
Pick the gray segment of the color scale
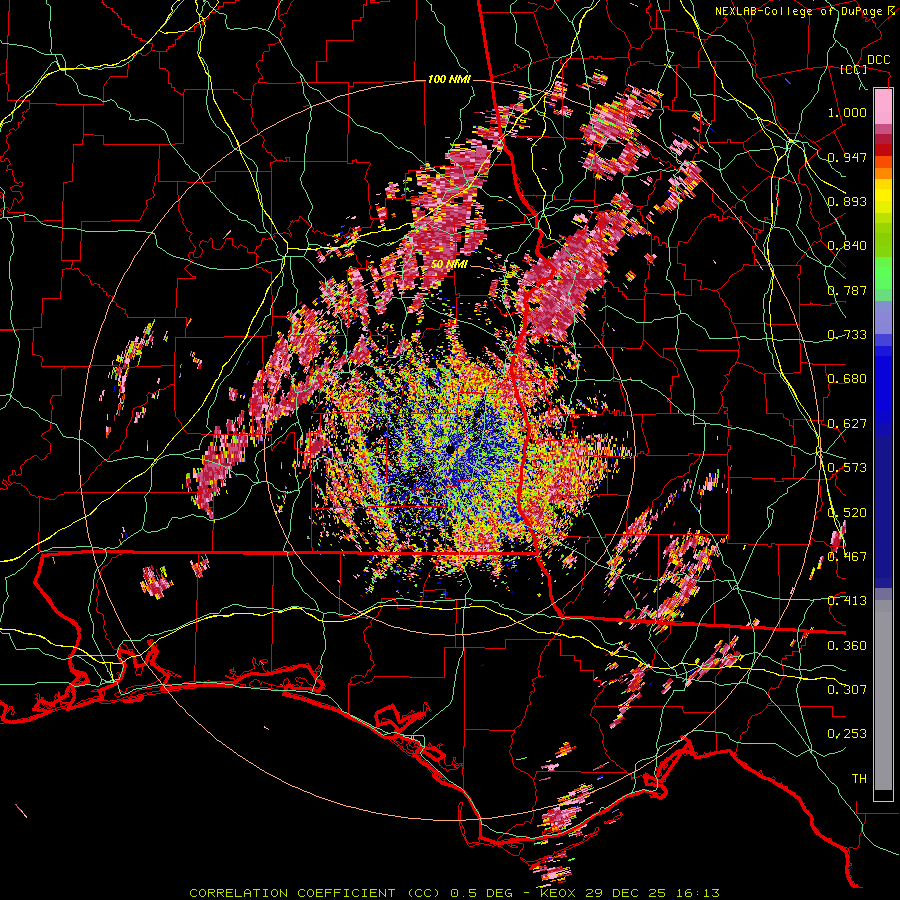(883, 695)
